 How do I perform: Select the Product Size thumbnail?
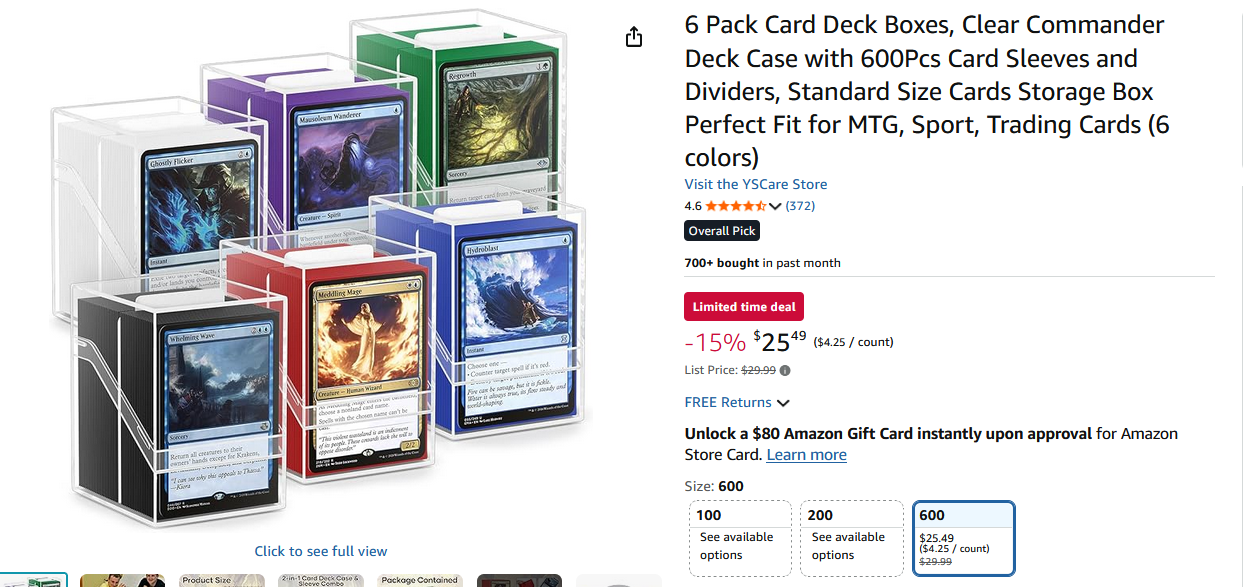click(222, 580)
